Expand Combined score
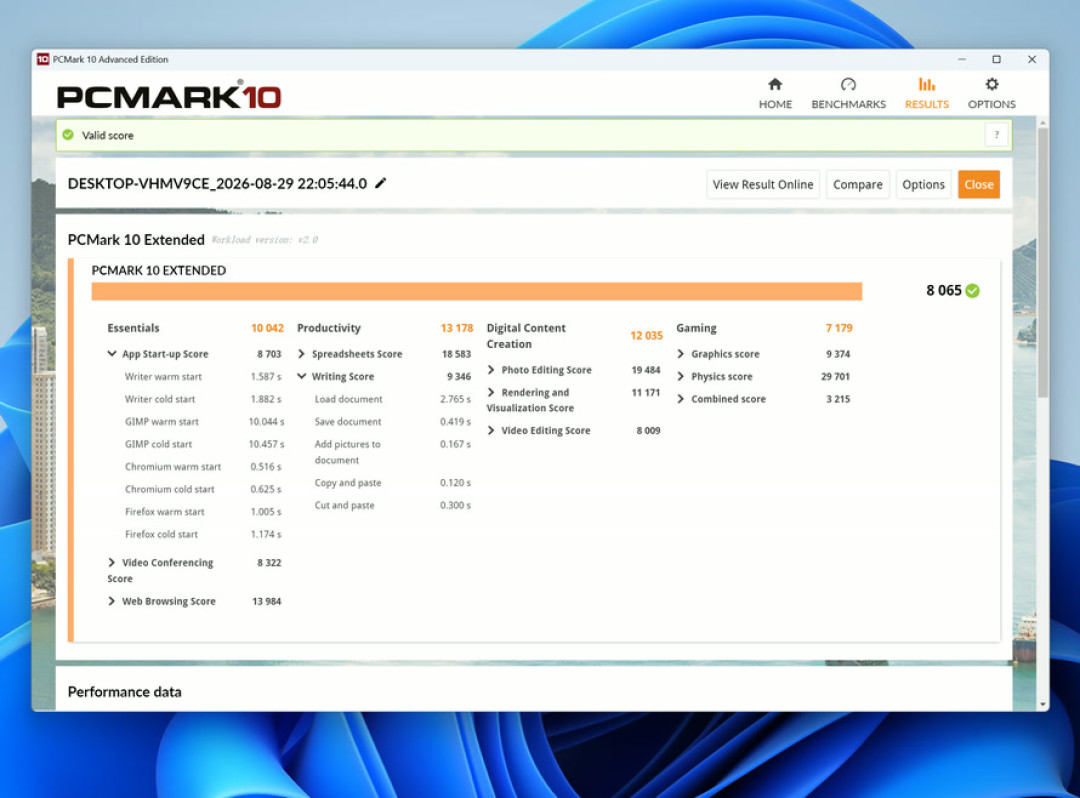Screen dimensions: 1080x798 (x=681, y=399)
